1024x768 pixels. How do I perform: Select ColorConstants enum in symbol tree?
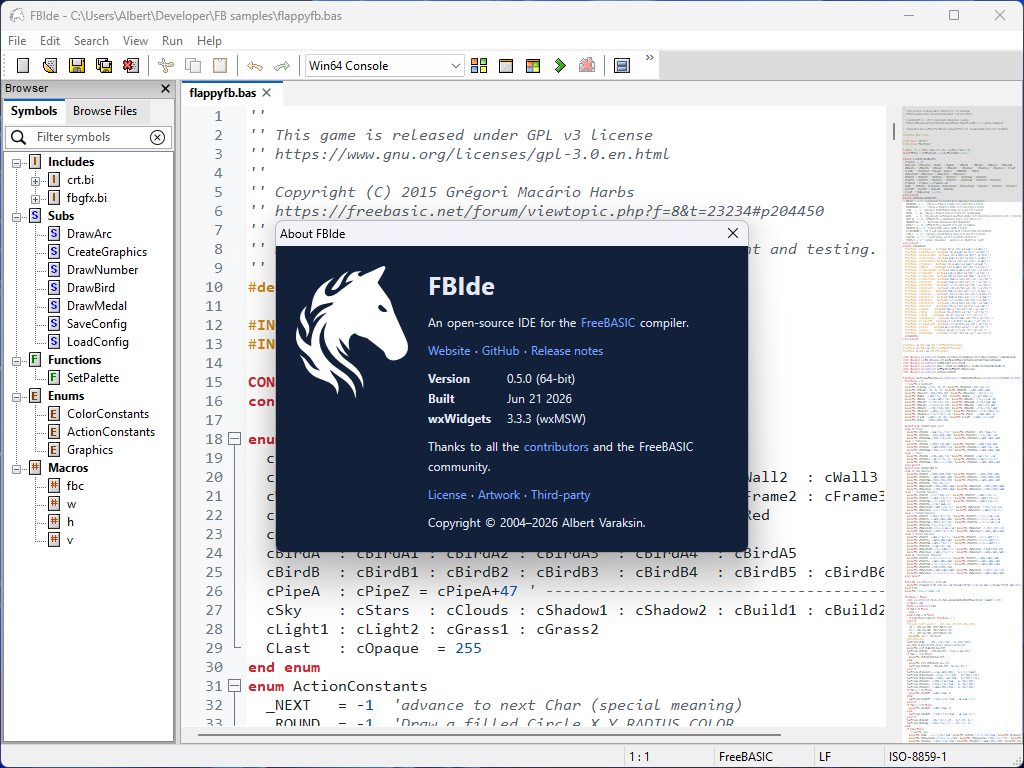108,414
